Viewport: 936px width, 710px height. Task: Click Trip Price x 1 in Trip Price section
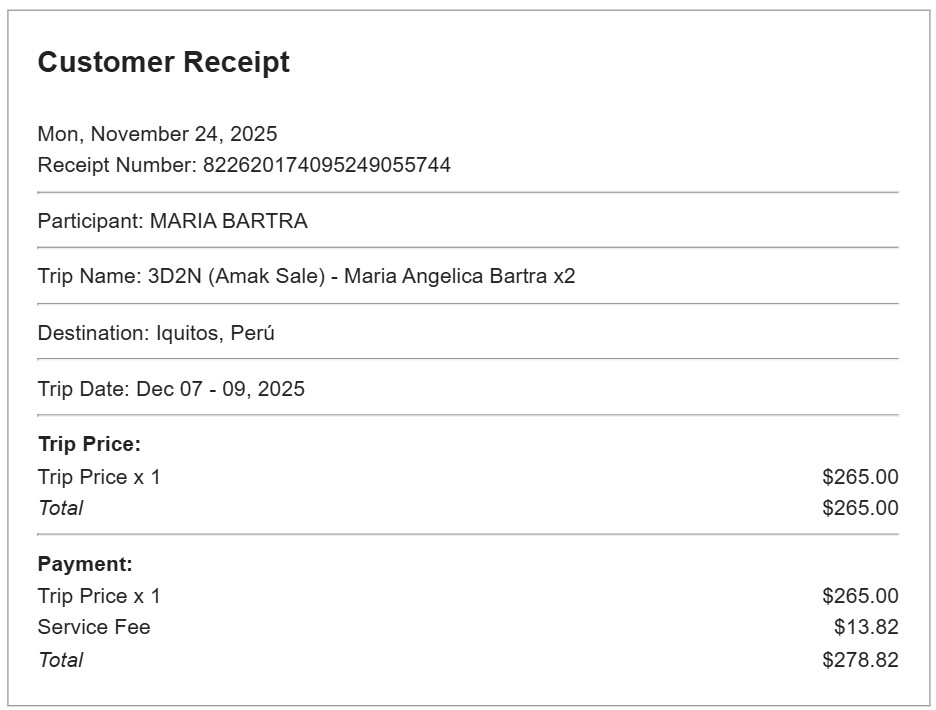click(x=99, y=477)
